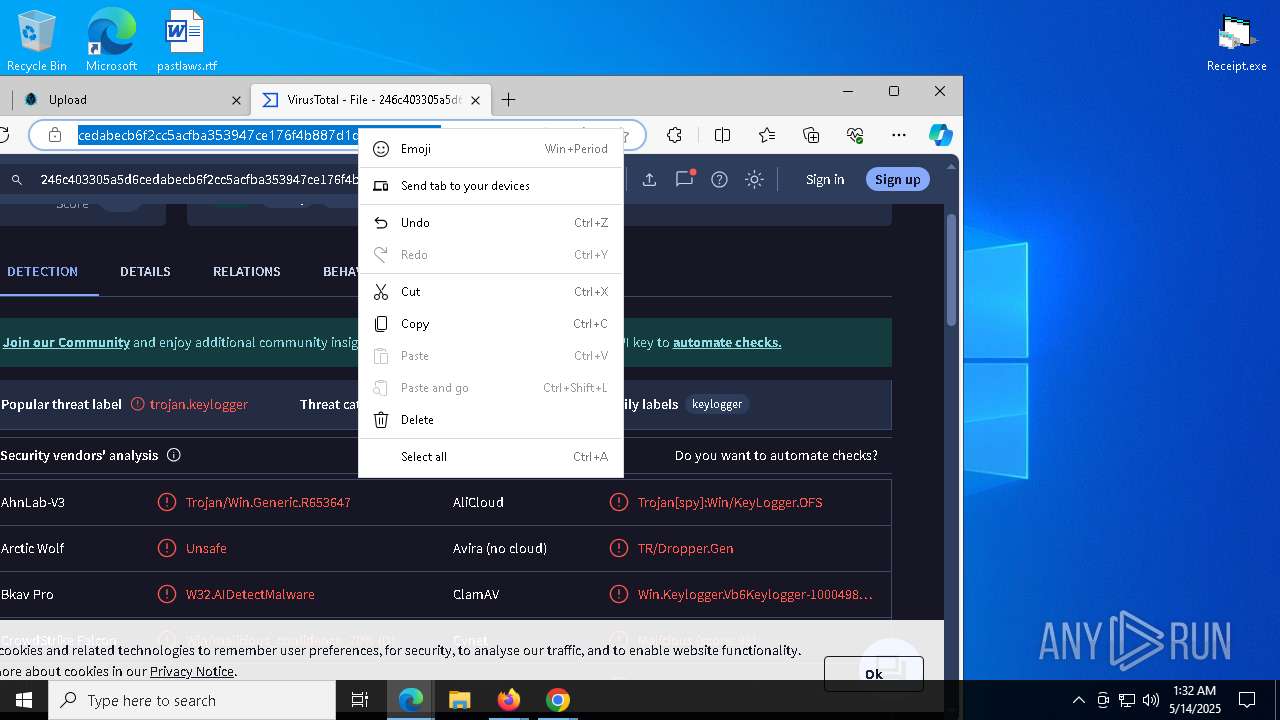Choose Emoji in context menu
This screenshot has width=1280, height=720.
491,149
